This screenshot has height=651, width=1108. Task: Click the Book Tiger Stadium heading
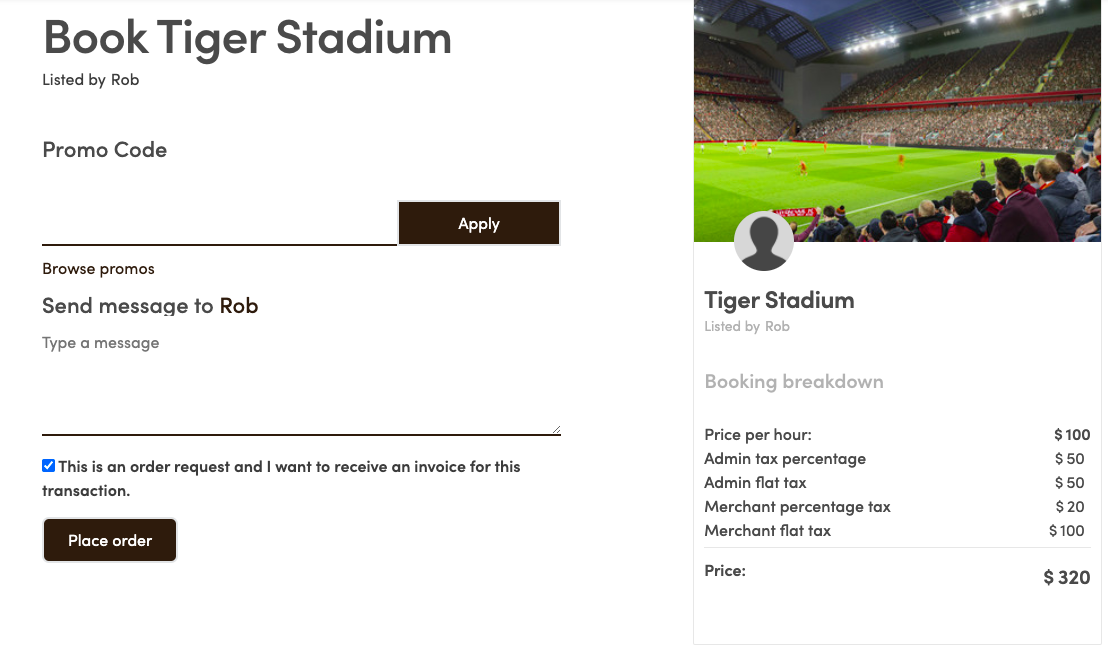click(247, 37)
